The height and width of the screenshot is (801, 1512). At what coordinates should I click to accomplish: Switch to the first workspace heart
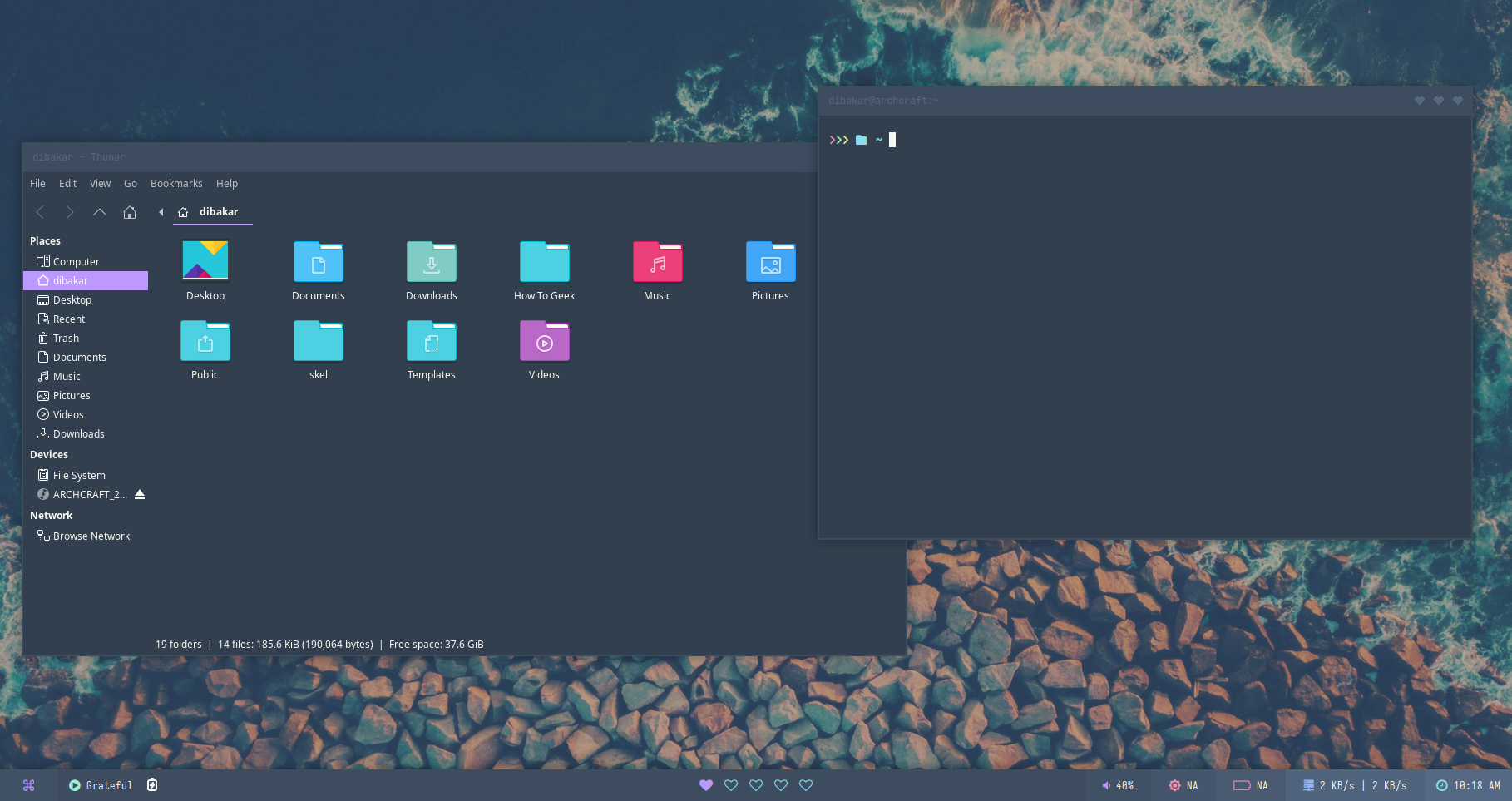706,785
